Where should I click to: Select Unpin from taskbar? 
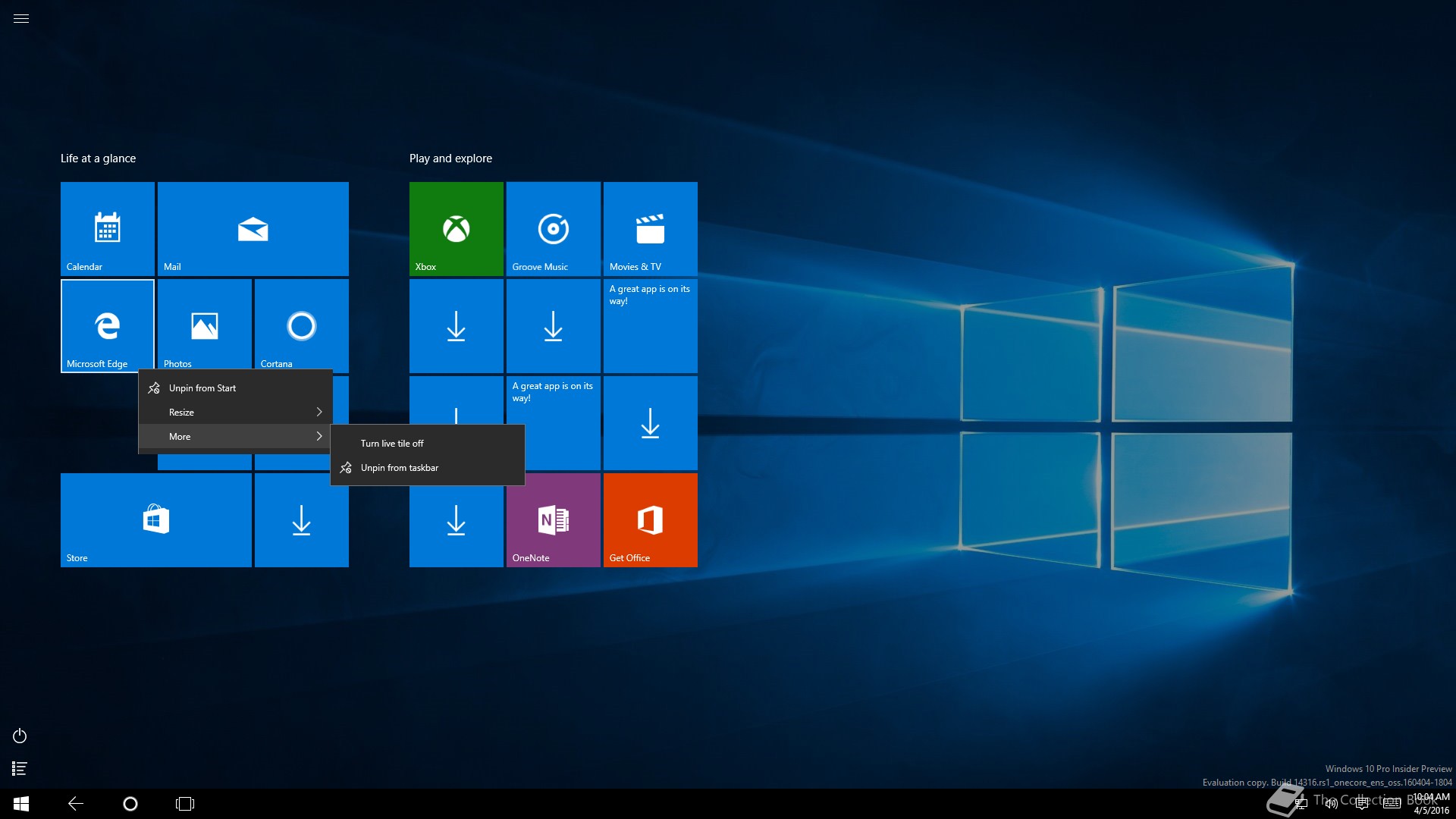[400, 468]
